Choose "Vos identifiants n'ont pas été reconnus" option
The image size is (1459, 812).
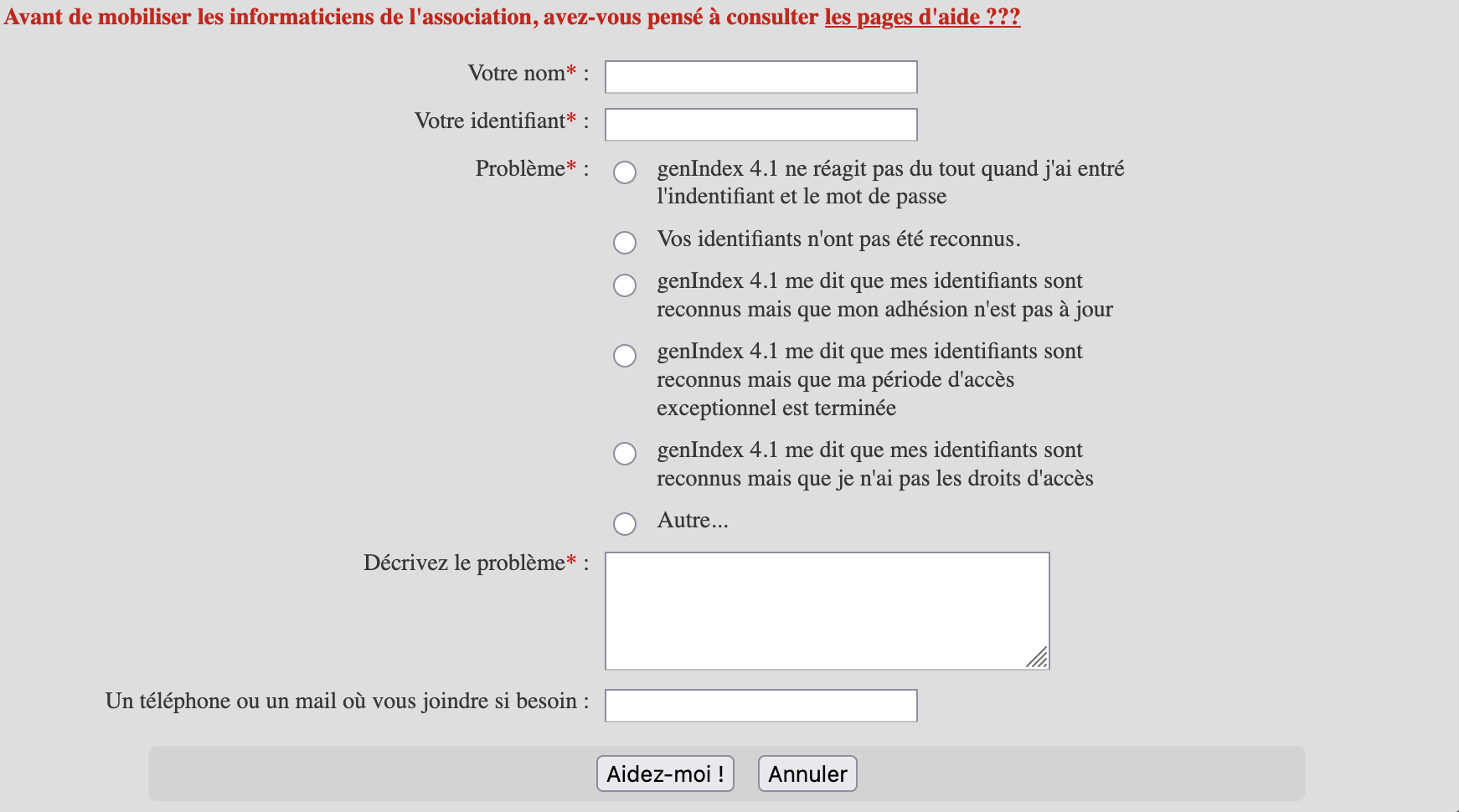pos(625,243)
